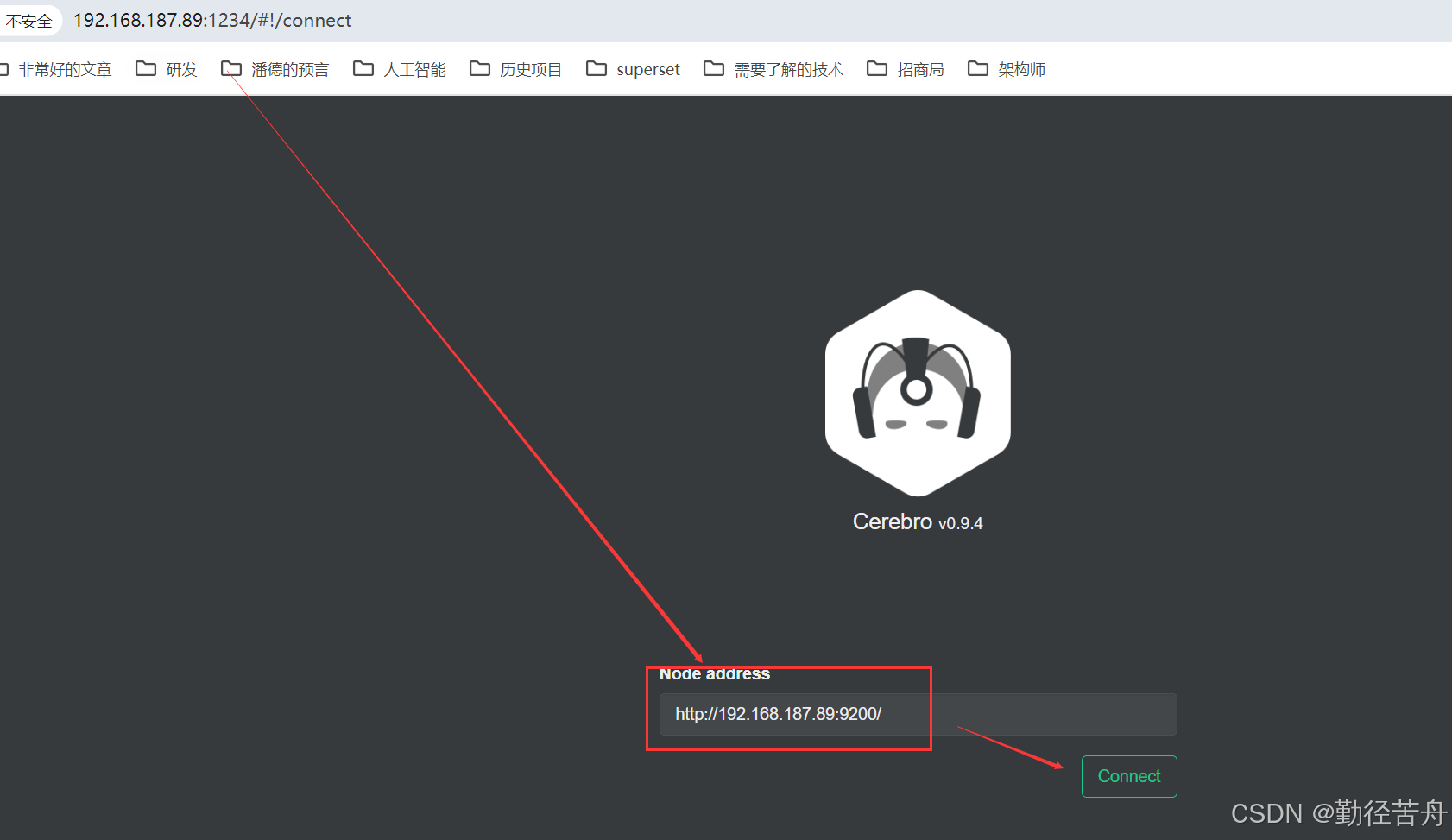Open the 人工智能 bookmark folder
The height and width of the screenshot is (840, 1452).
tap(399, 69)
